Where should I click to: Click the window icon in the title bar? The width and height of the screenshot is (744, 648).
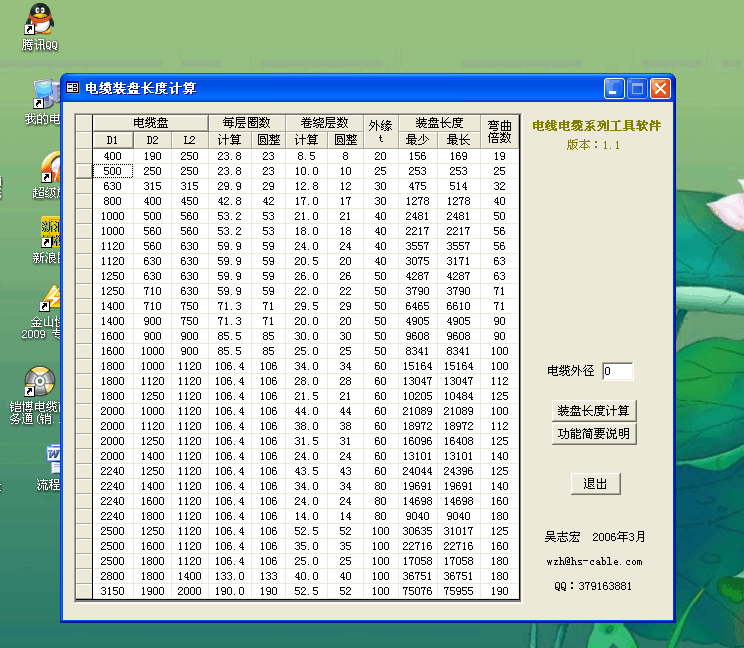tap(73, 88)
